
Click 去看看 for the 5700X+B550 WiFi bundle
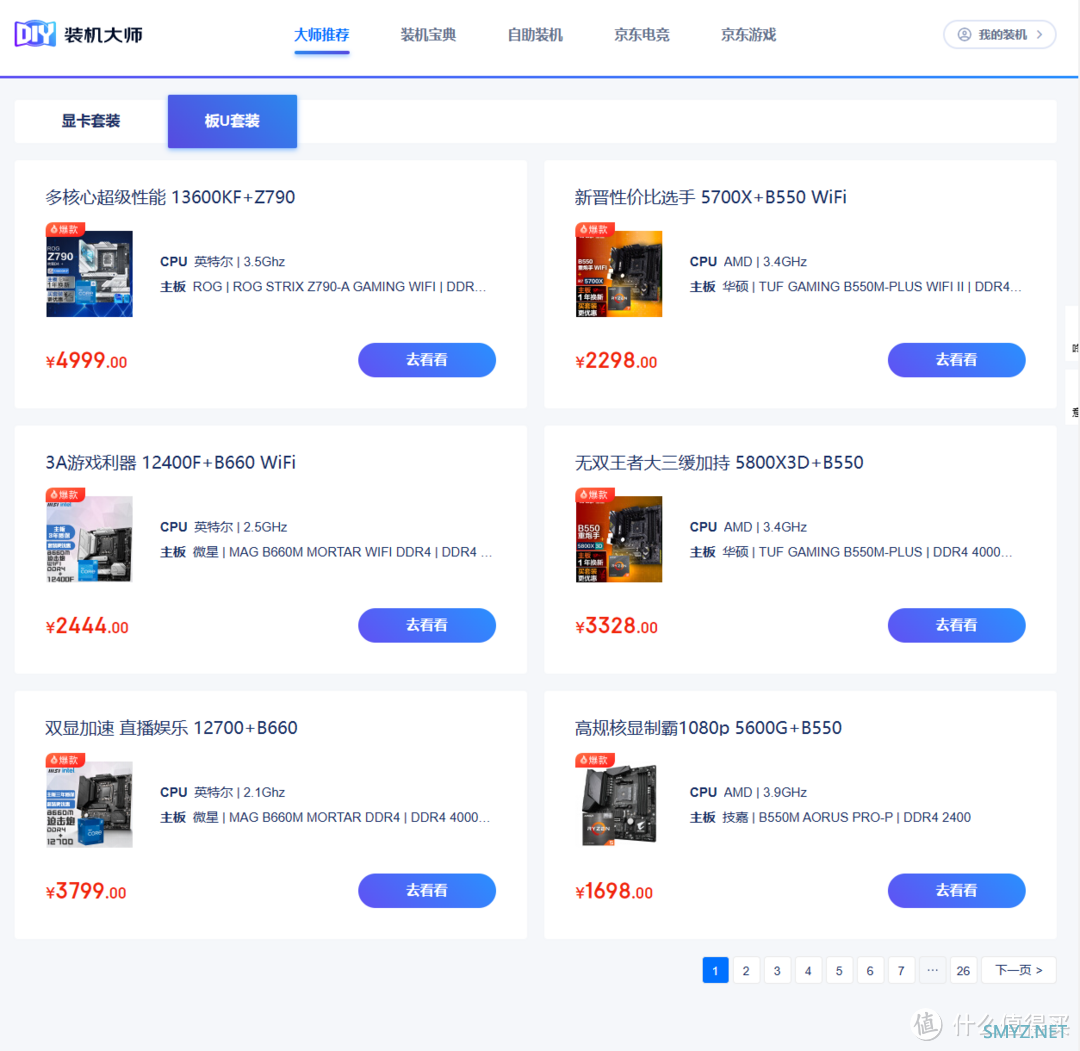click(956, 360)
